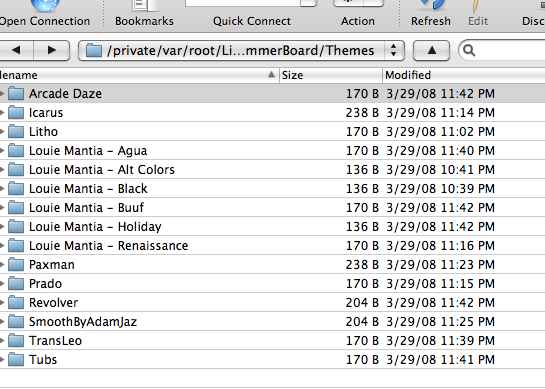Open the Bookmarks toolbar item
Image resolution: width=545 pixels, height=389 pixels.
point(144,14)
